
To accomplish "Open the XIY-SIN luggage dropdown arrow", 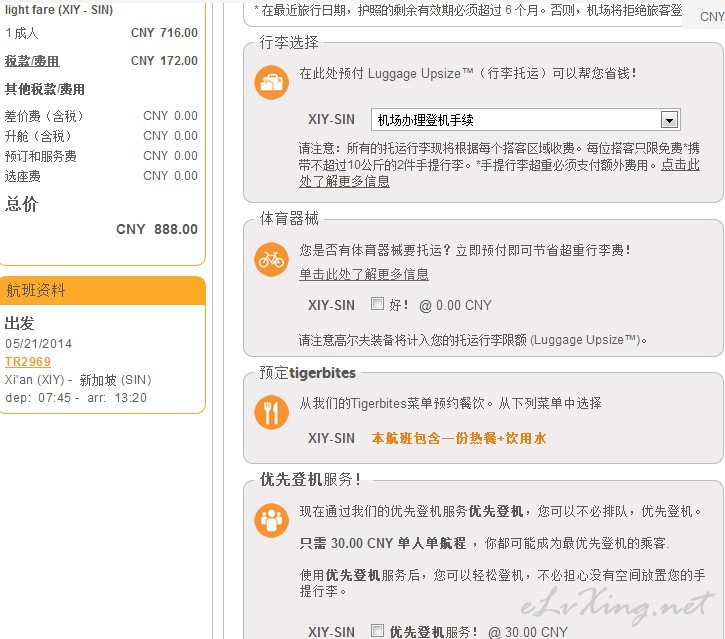I will click(x=669, y=120).
